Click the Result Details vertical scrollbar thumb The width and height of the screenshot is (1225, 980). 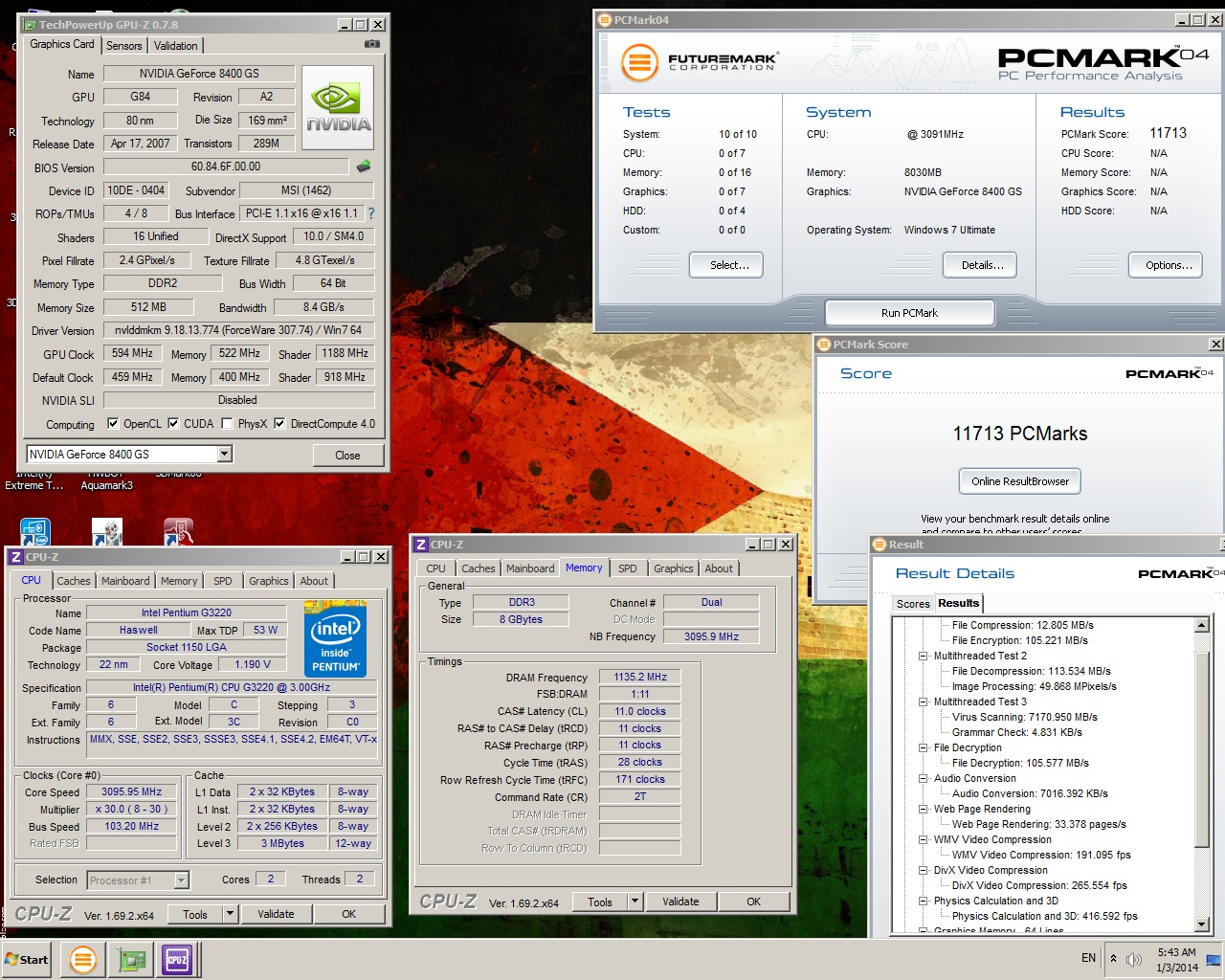click(1203, 751)
